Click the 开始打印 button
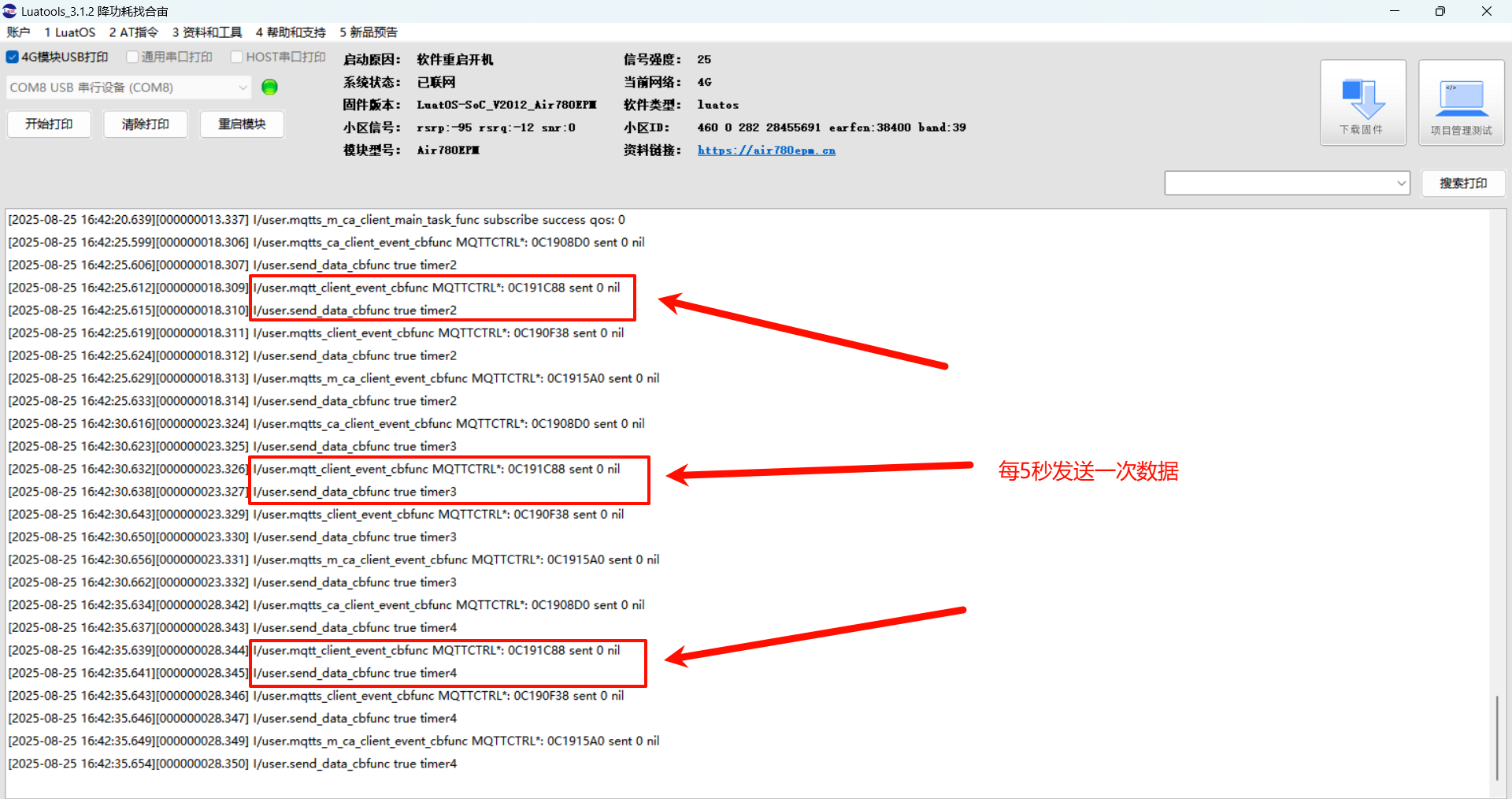Viewport: 1512px width, 799px height. tap(49, 124)
